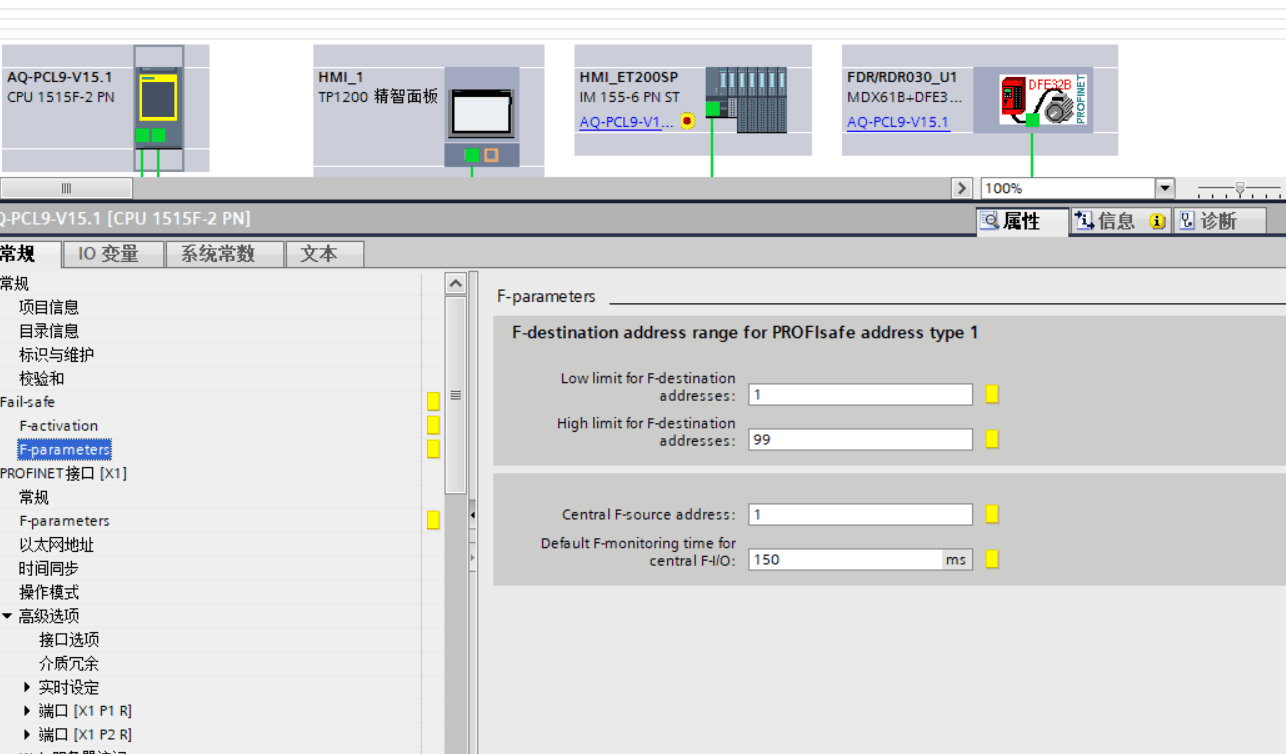
Task: Click the HMI_ET200SP device name label
Action: coord(629,77)
